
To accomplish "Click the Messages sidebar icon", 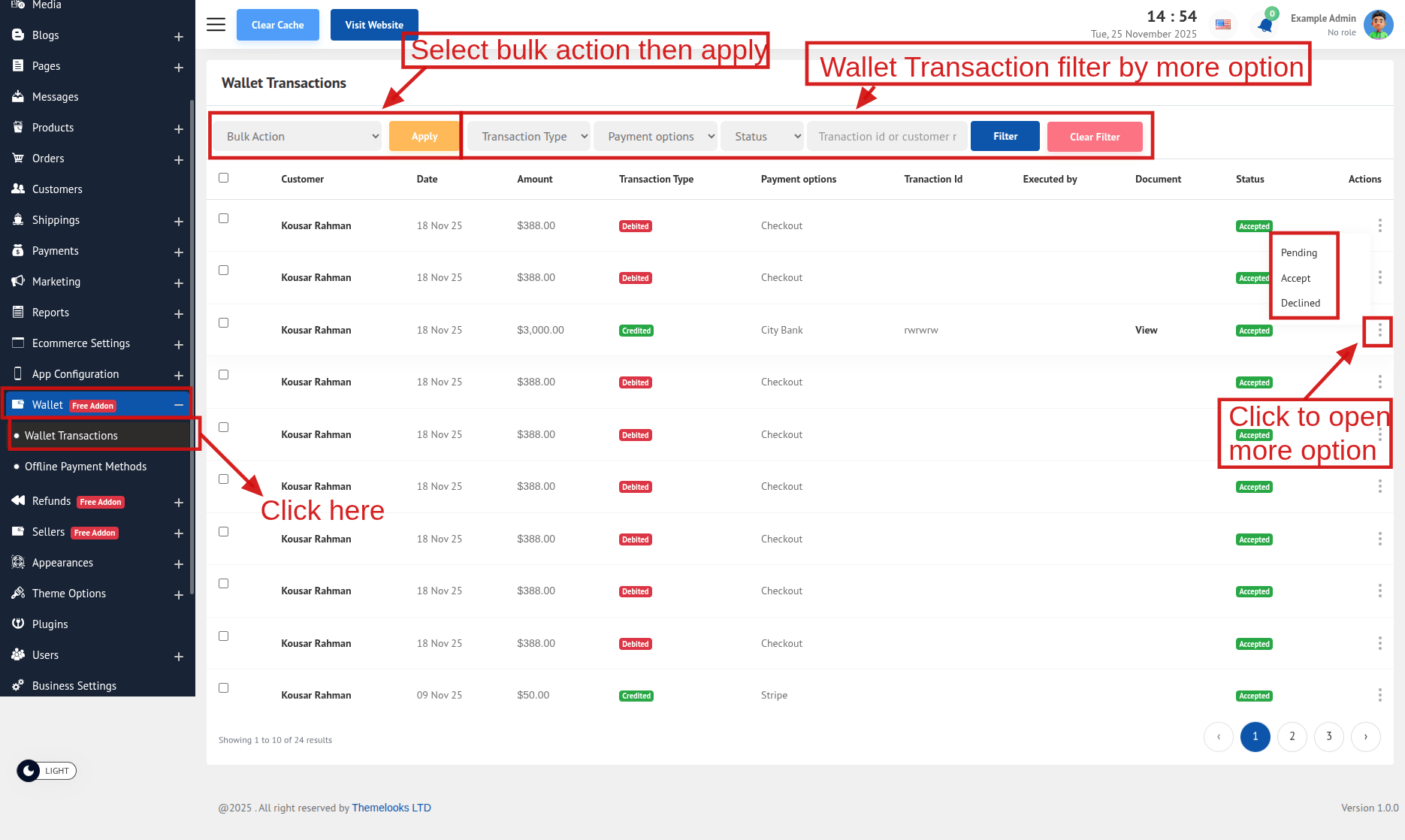I will point(18,96).
